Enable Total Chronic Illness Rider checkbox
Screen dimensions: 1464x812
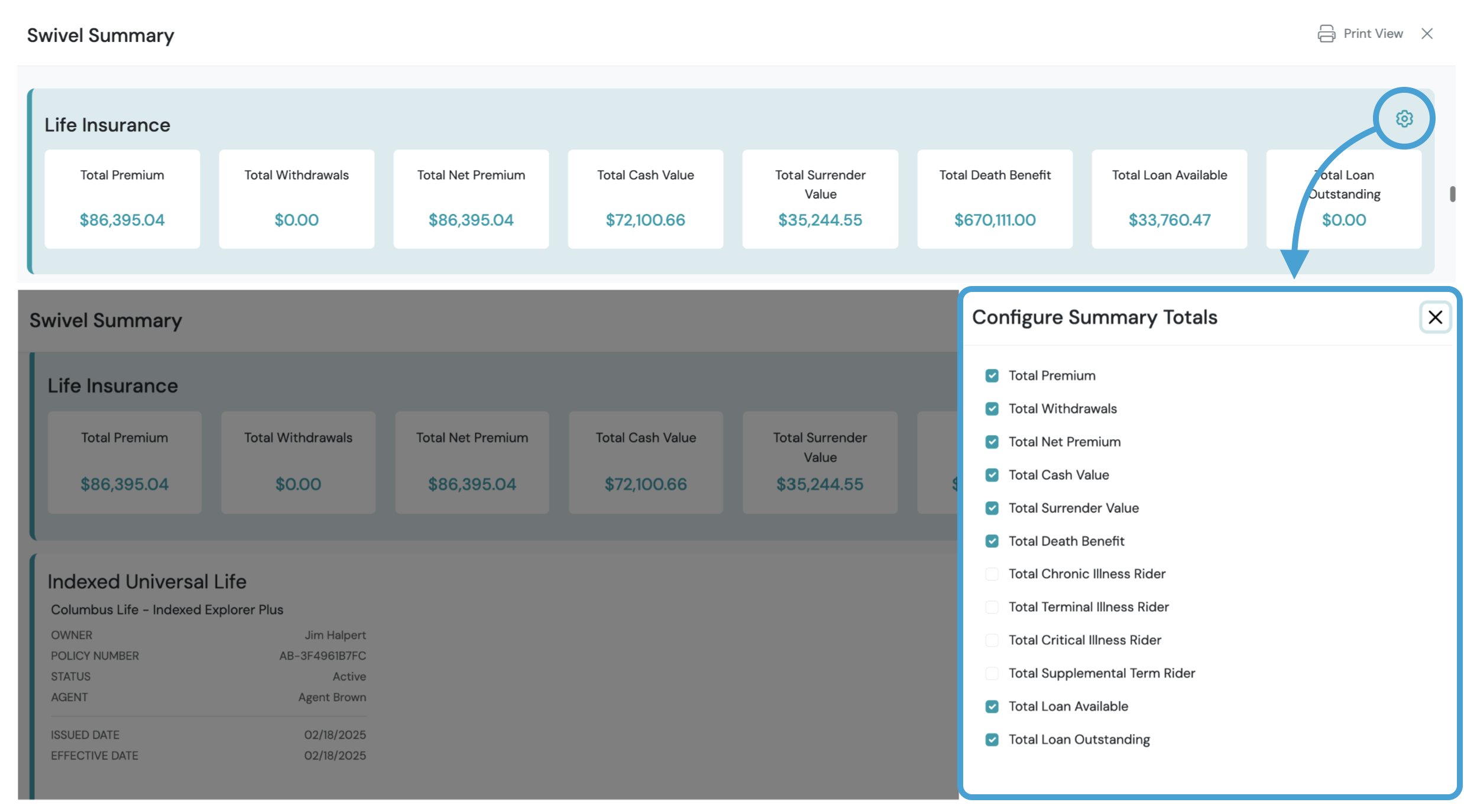point(992,574)
